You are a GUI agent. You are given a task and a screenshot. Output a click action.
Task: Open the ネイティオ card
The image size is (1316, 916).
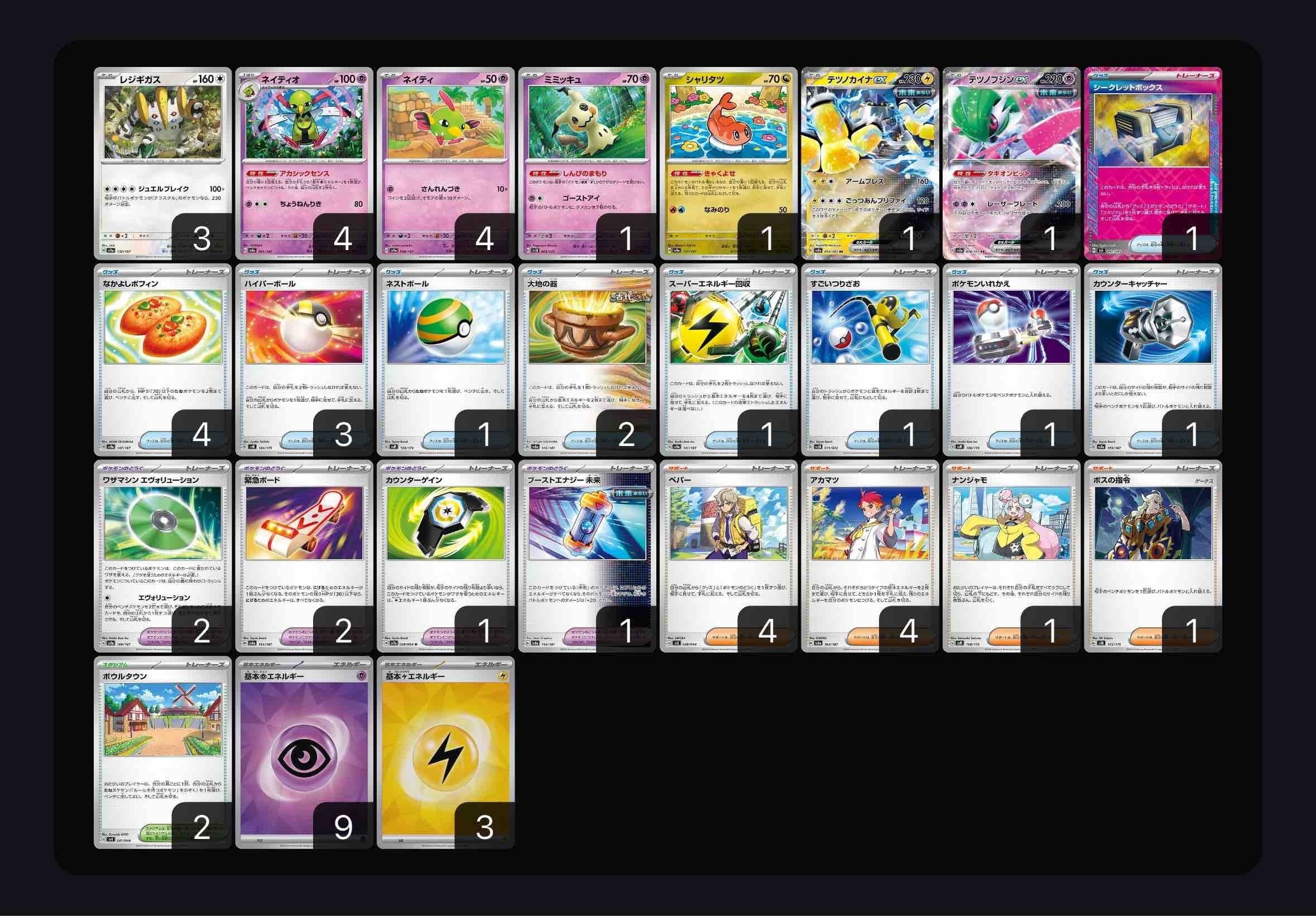click(x=304, y=164)
